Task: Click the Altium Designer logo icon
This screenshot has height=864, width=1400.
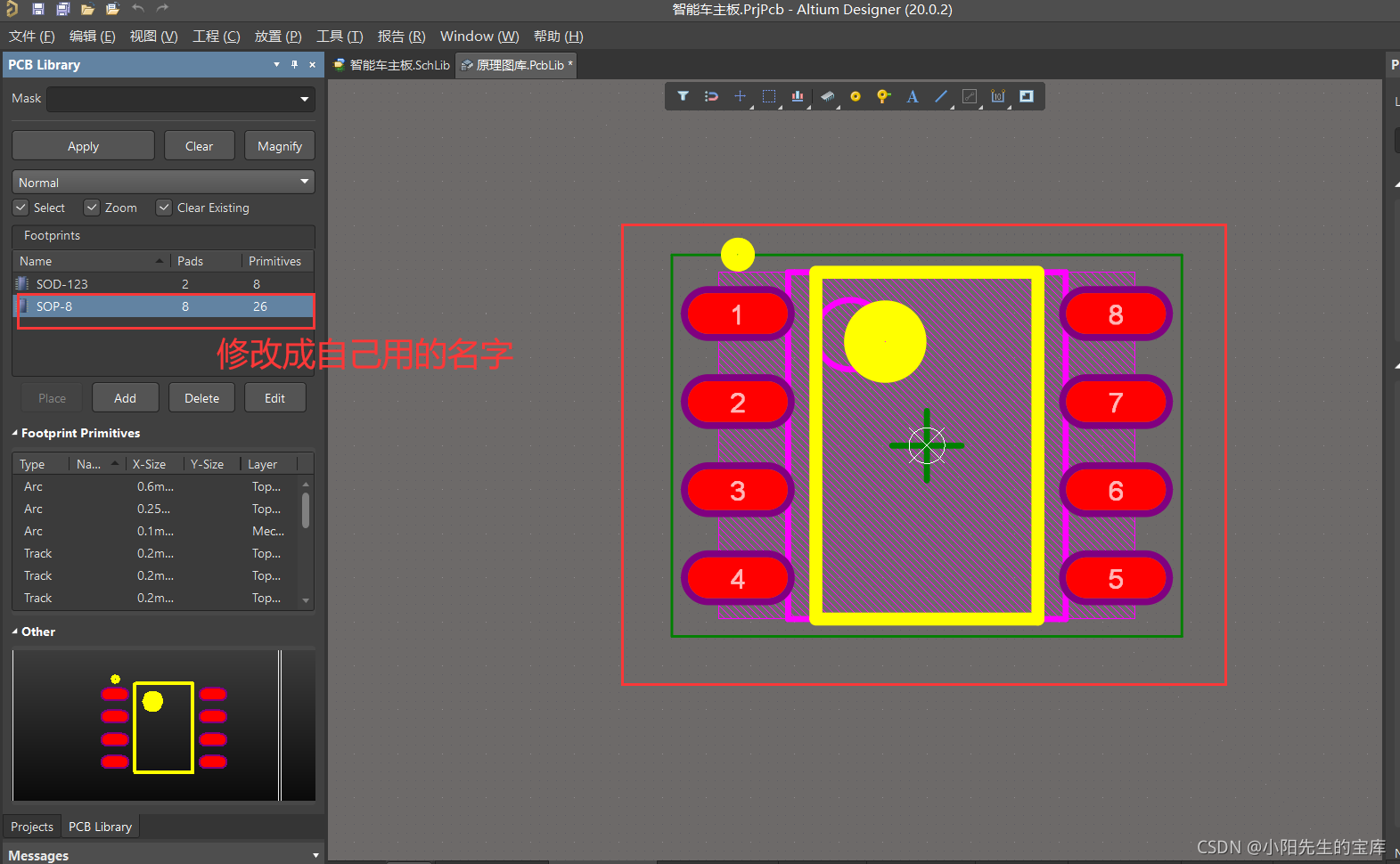Action: coord(12,9)
